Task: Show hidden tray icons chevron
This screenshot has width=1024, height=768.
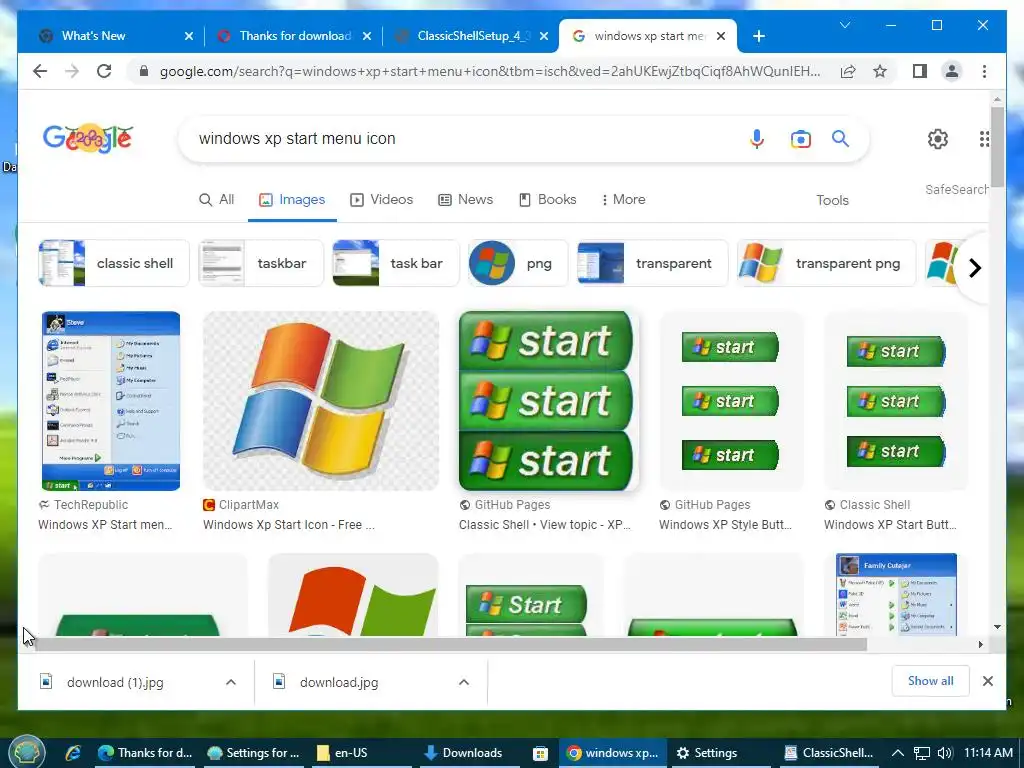Action: tap(898, 753)
